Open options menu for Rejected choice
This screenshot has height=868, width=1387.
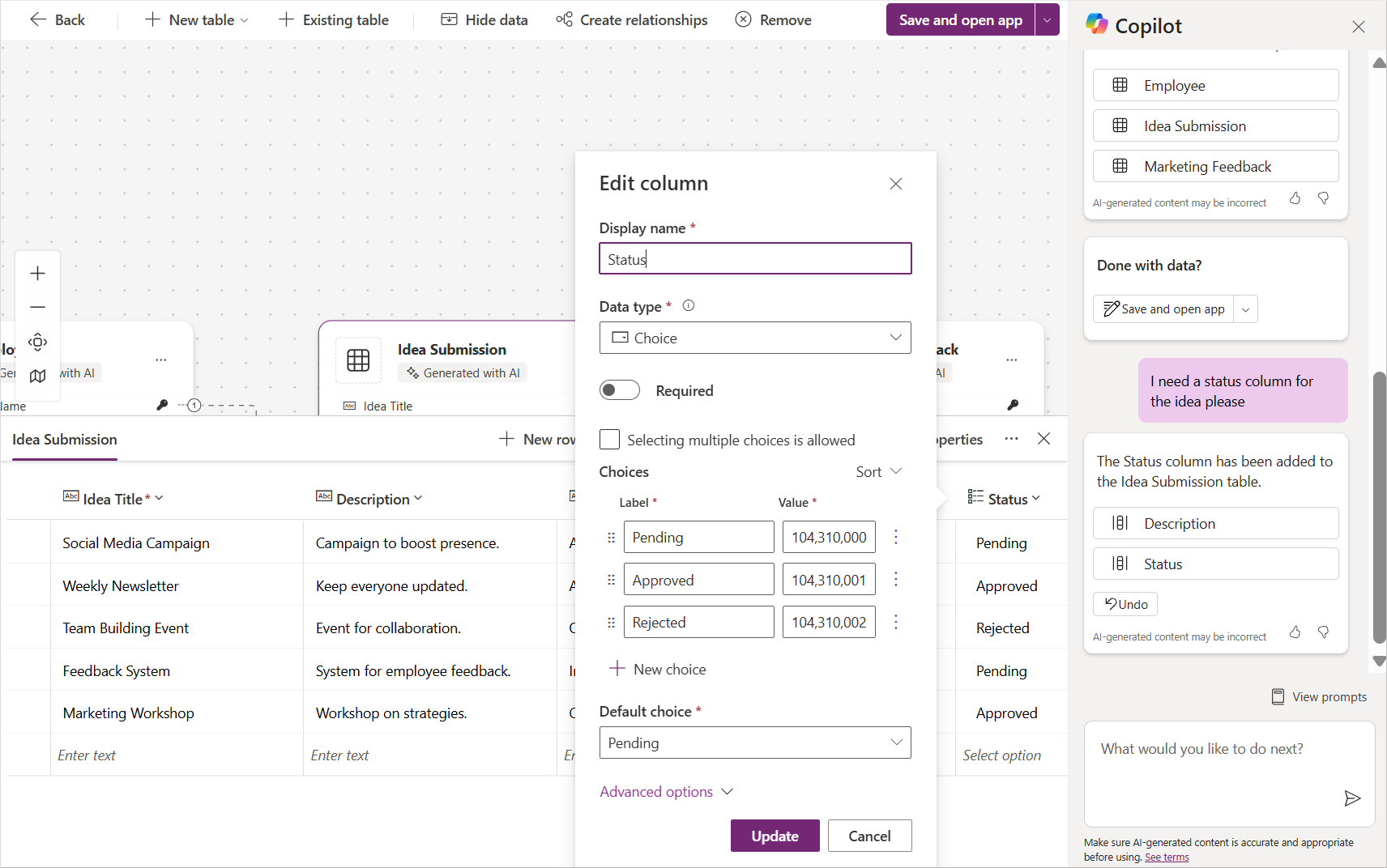pos(895,622)
